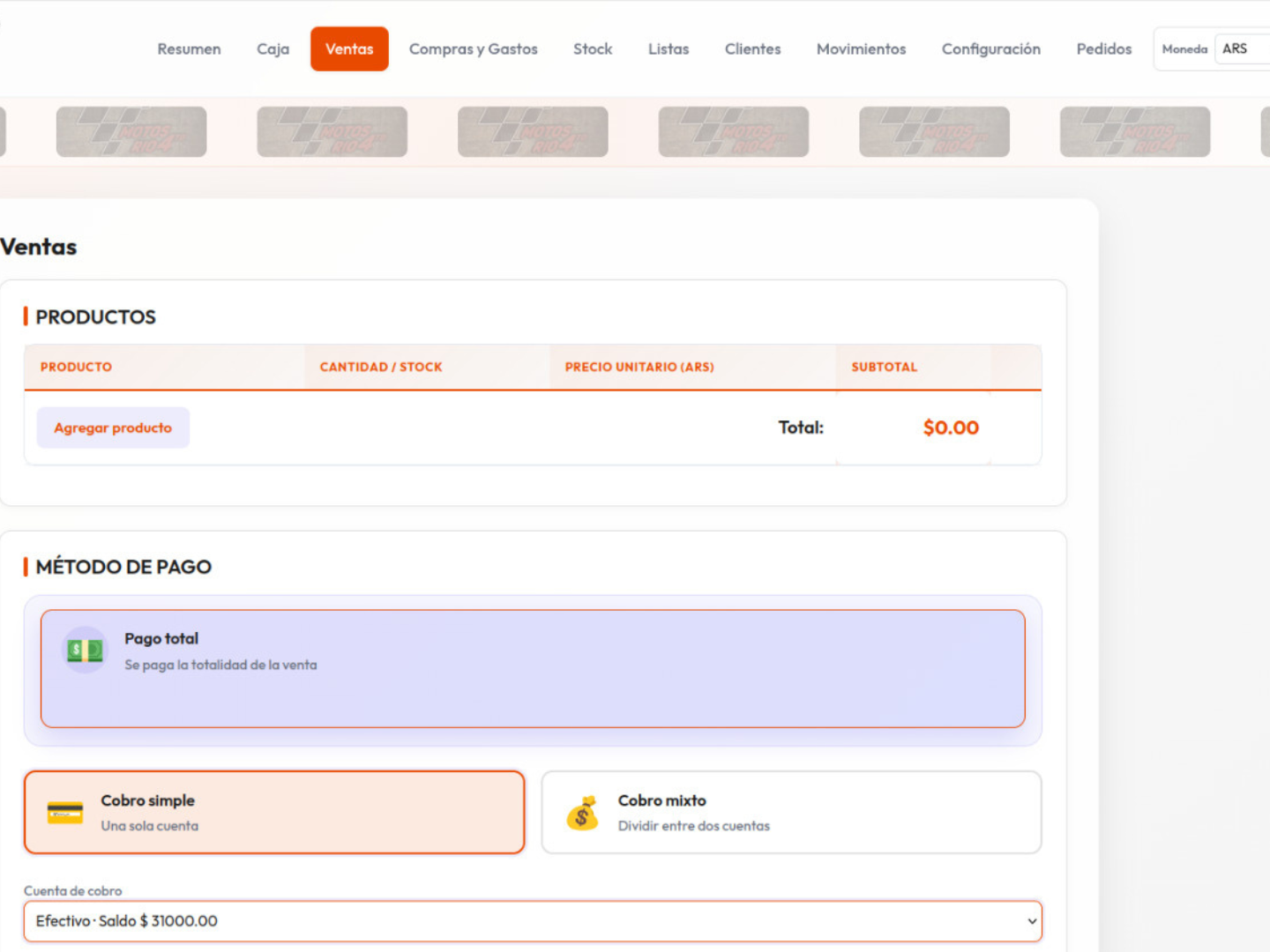Click the money bag icon
Image resolution: width=1270 pixels, height=952 pixels.
[582, 814]
